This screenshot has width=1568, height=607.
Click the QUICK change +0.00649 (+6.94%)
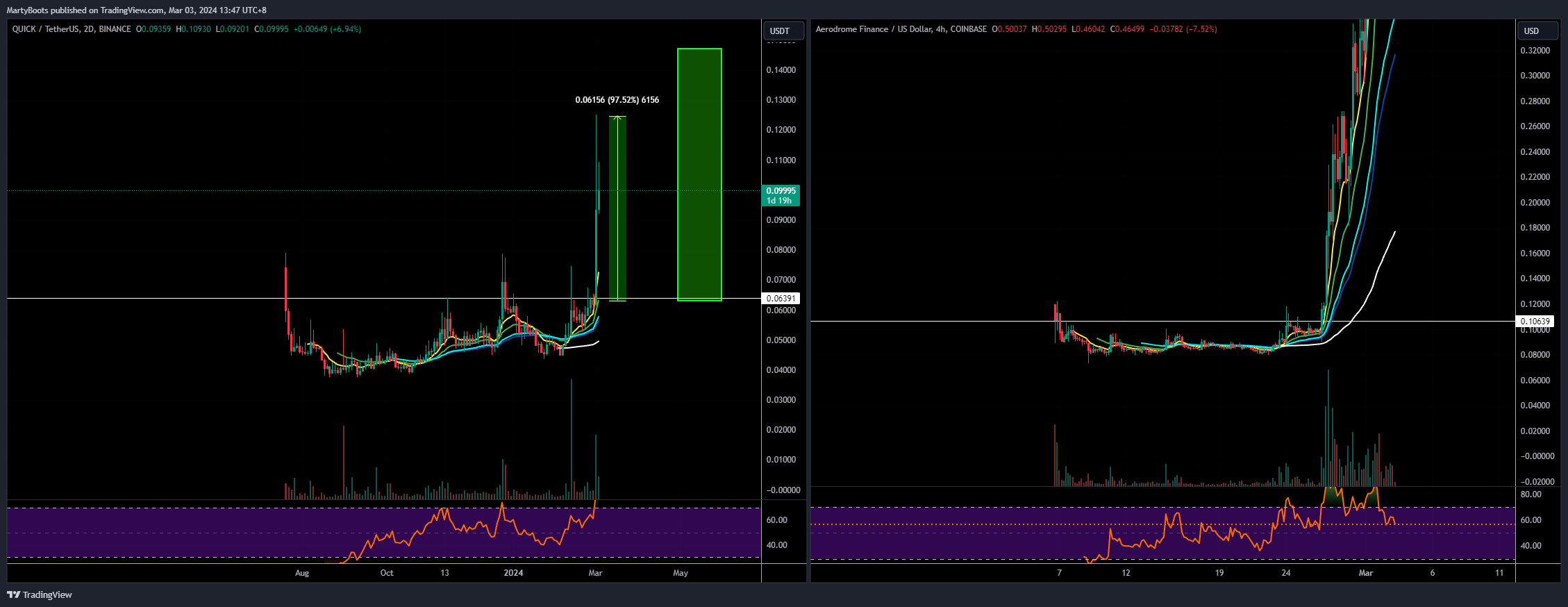(328, 29)
